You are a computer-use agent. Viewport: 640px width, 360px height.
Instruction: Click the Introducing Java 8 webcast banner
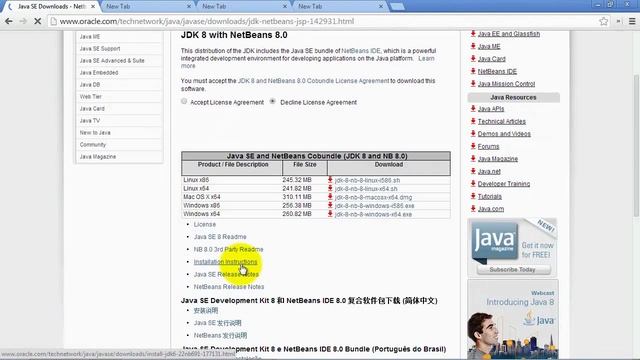[513, 319]
